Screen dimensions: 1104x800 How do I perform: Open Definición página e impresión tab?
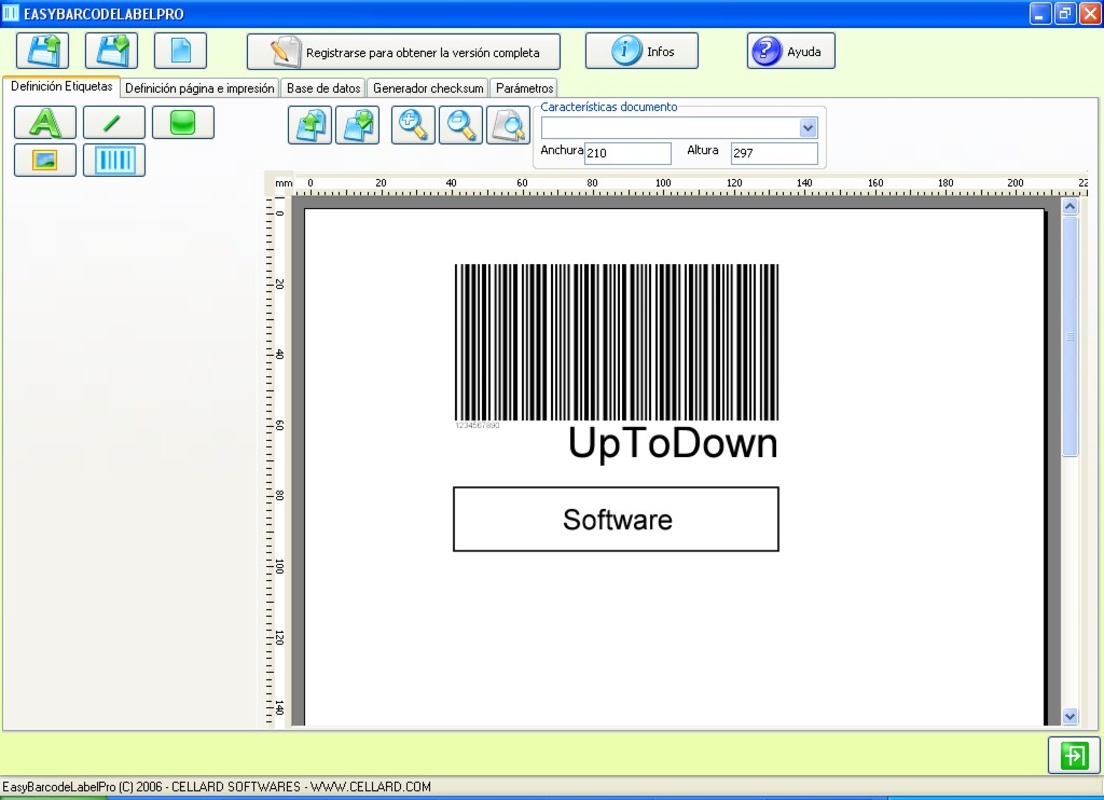point(199,88)
